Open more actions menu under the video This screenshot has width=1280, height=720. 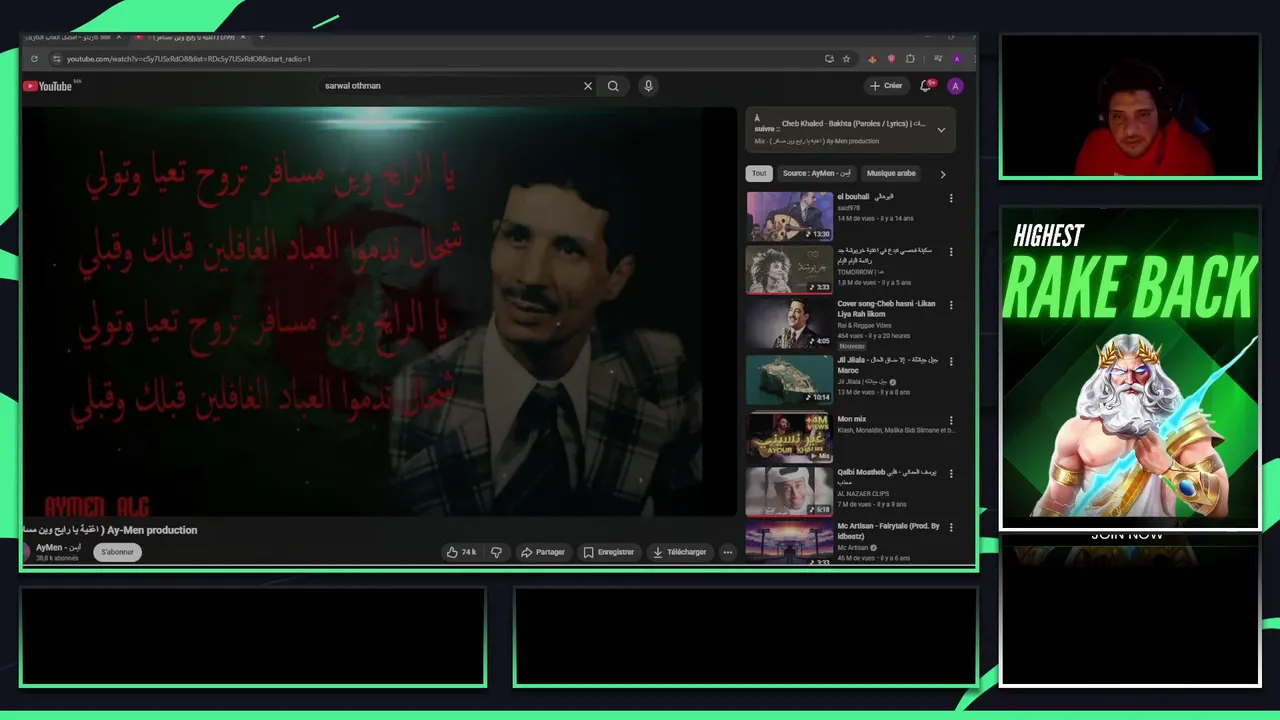point(728,552)
